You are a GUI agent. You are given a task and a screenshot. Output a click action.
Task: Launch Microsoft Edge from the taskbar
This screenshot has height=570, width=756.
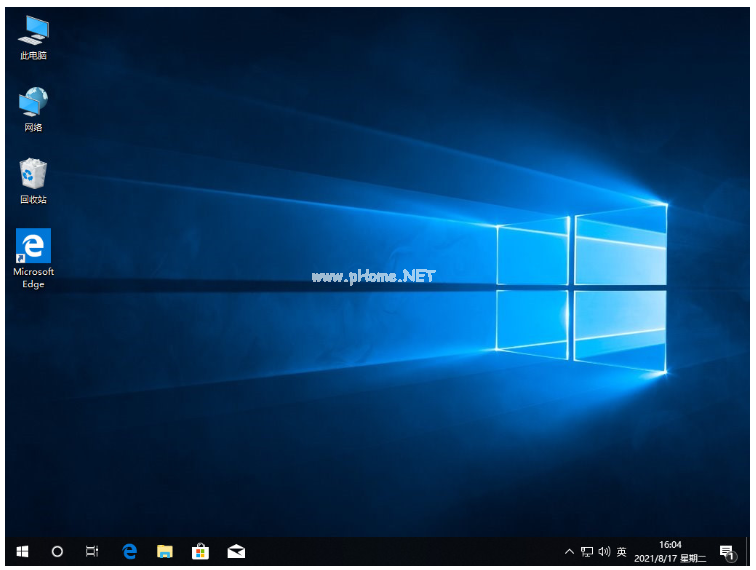(x=129, y=551)
